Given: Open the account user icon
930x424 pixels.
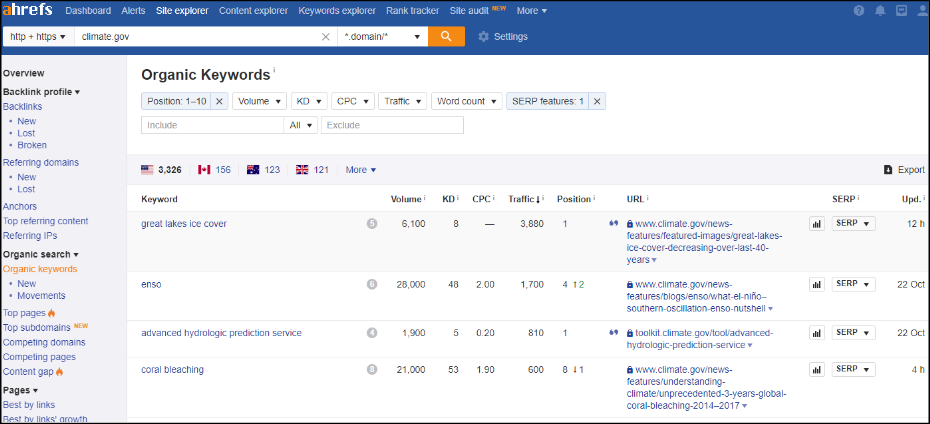Looking at the screenshot, I should click(x=923, y=11).
